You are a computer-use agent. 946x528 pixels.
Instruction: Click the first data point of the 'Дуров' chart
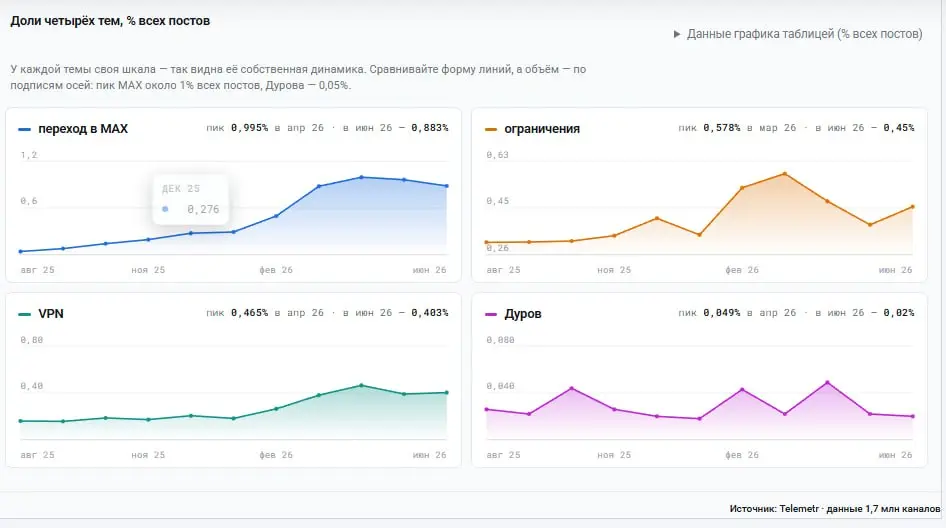[x=487, y=409]
